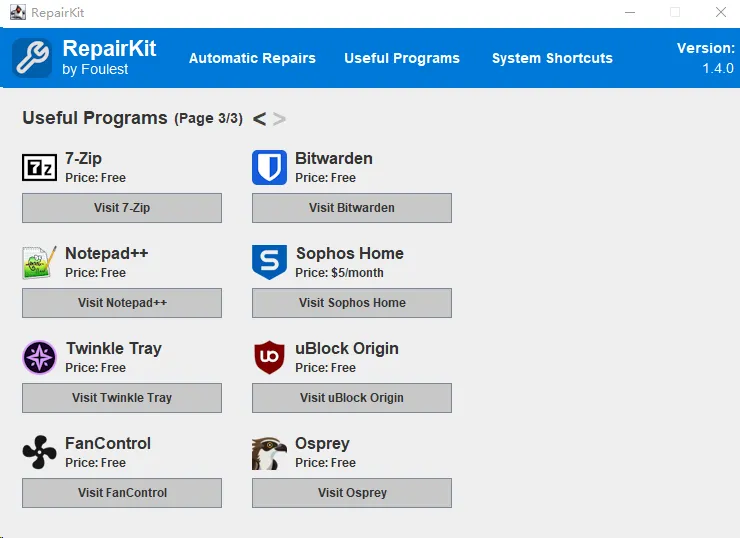This screenshot has width=740, height=538.
Task: Click the 'Price: $5/month' text
Action: (x=339, y=273)
